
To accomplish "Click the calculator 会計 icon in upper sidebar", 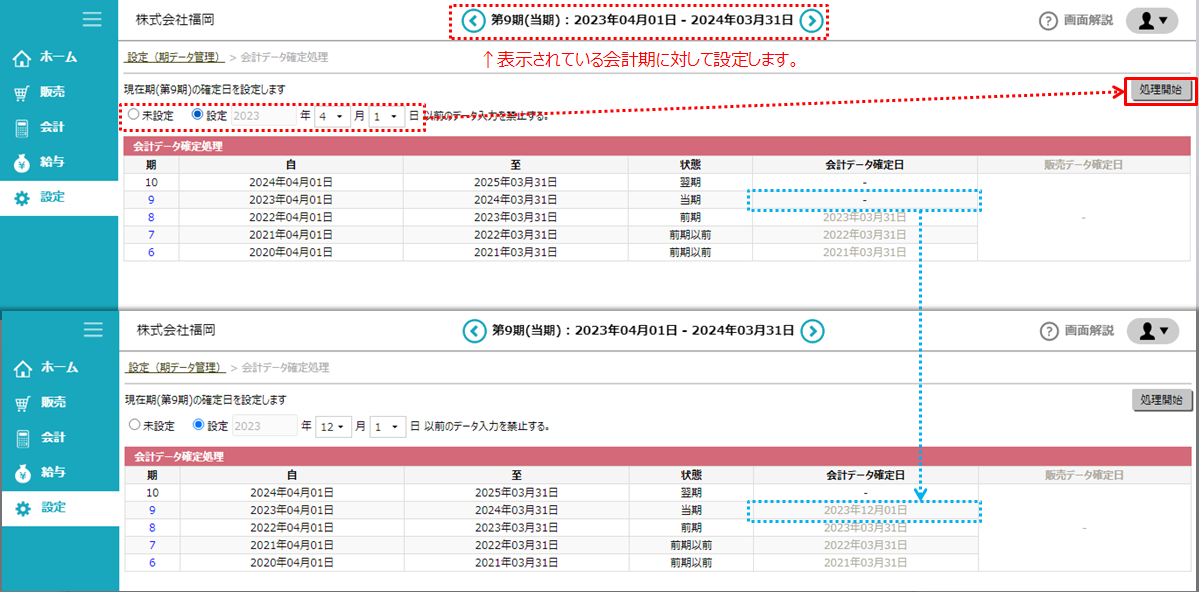I will coord(22,128).
